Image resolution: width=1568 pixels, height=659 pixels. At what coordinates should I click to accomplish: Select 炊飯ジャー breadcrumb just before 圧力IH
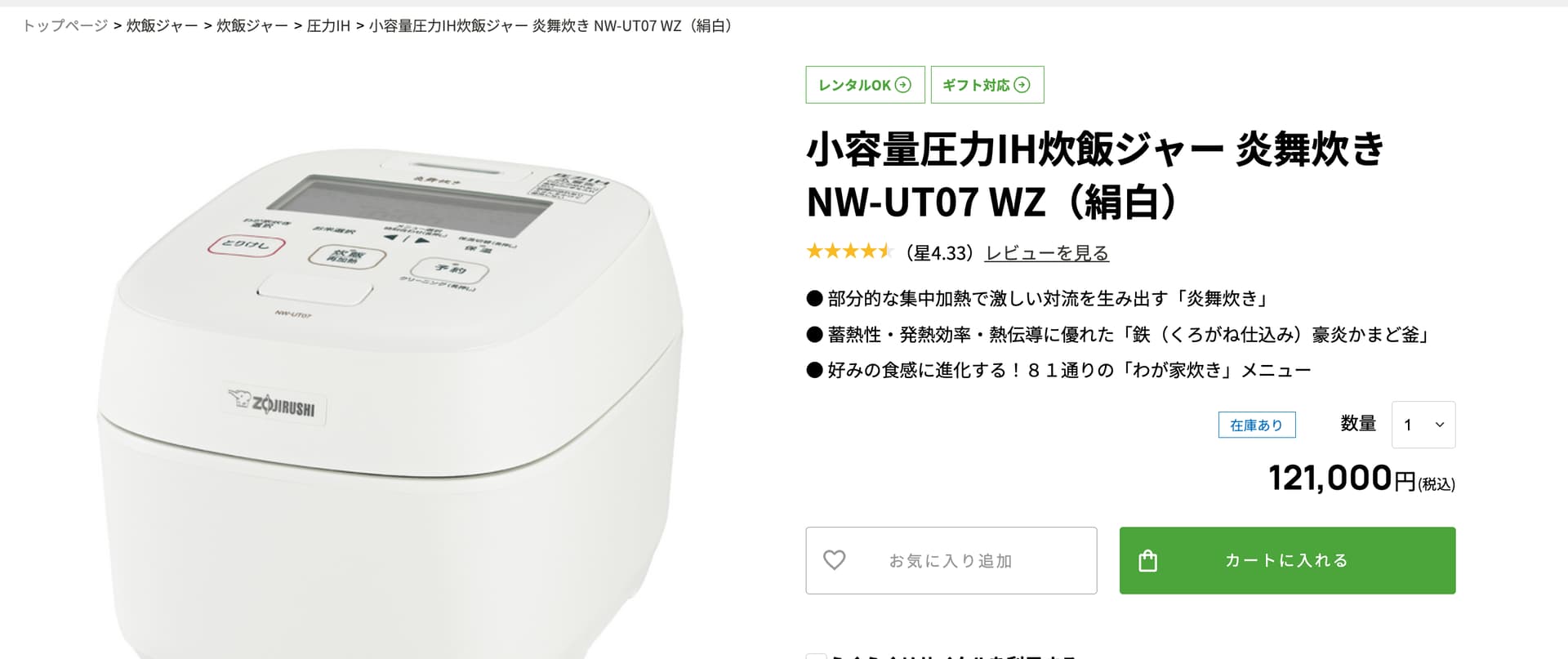click(x=252, y=26)
